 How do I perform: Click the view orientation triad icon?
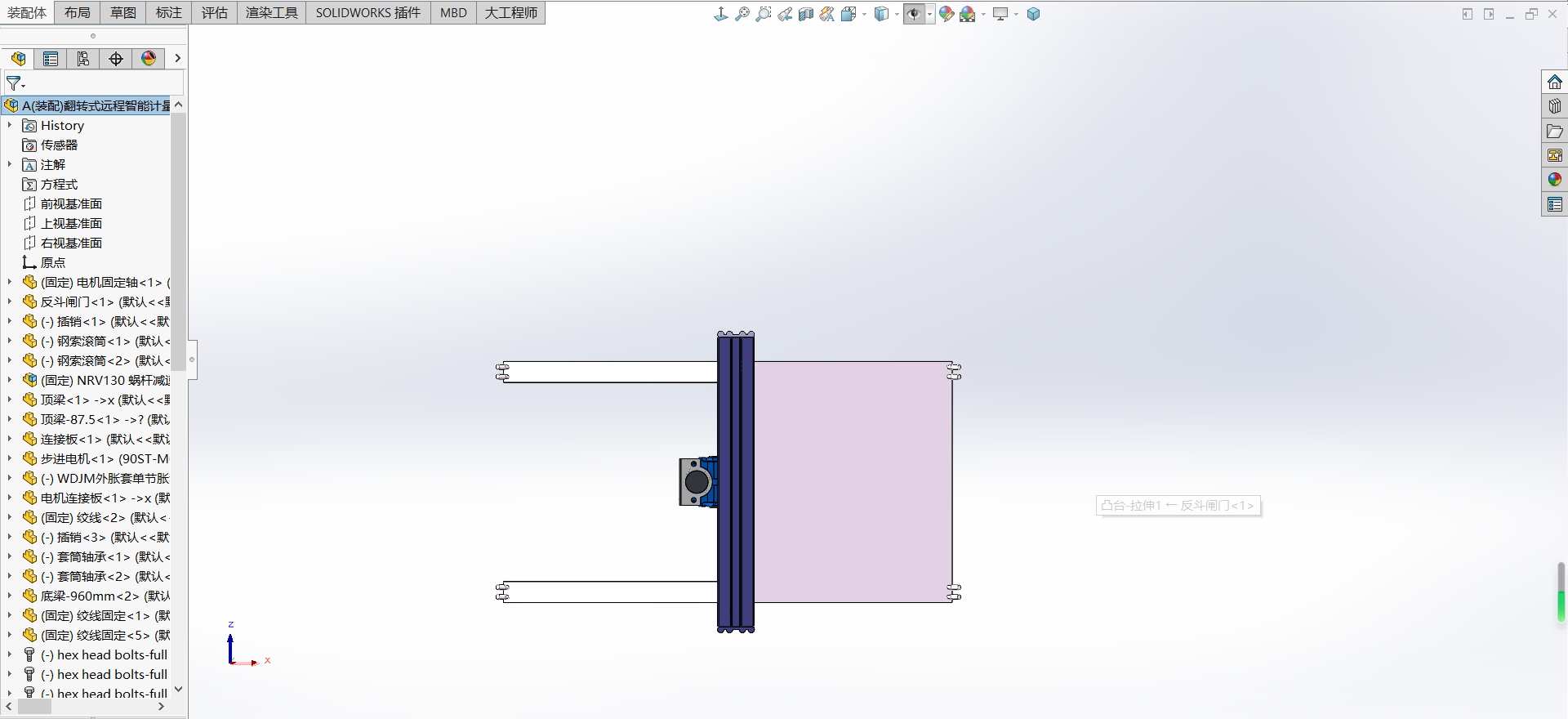point(720,14)
